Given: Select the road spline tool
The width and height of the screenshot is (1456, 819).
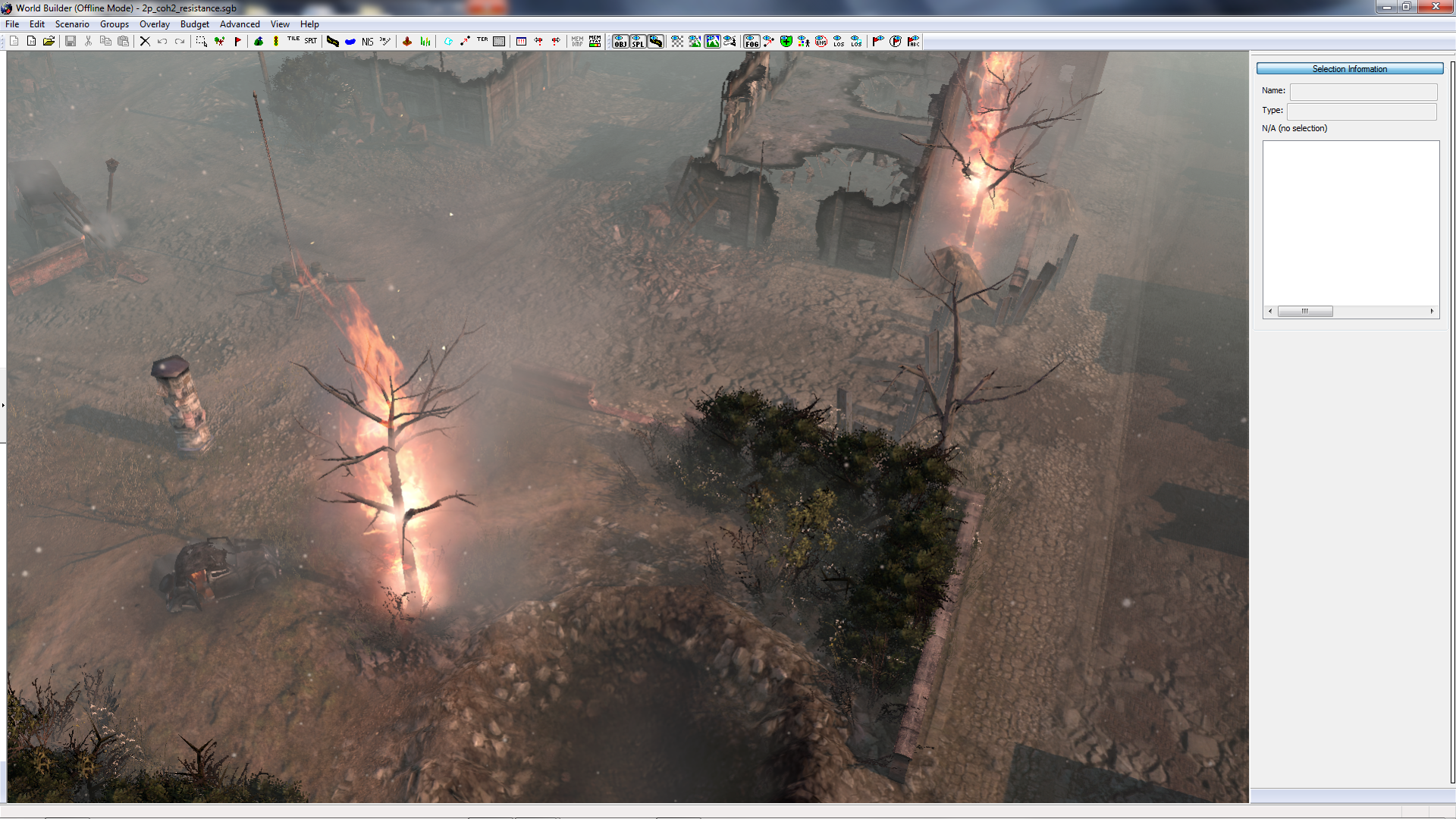Looking at the screenshot, I should click(333, 41).
